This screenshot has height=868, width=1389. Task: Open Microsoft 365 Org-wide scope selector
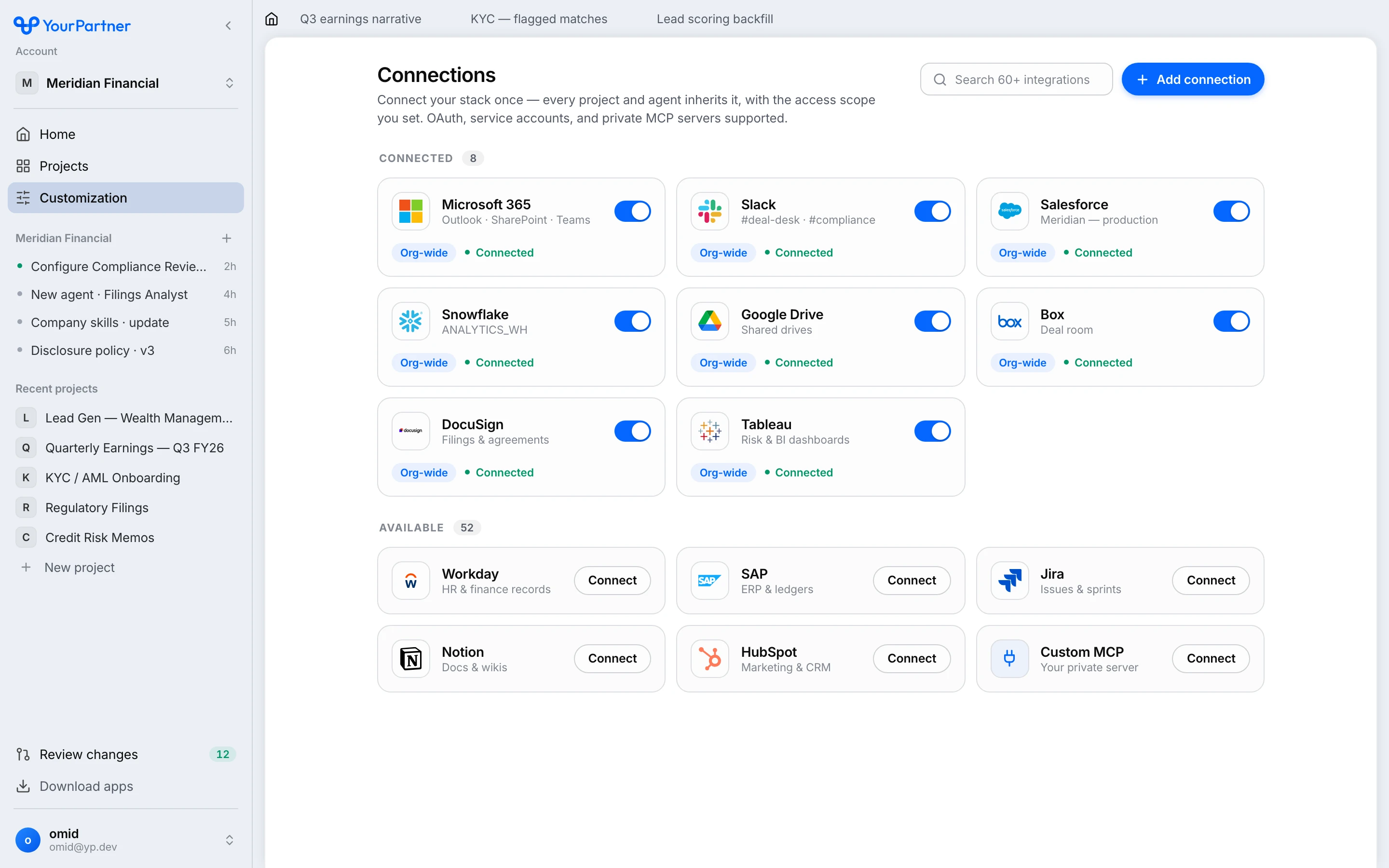[x=423, y=253]
